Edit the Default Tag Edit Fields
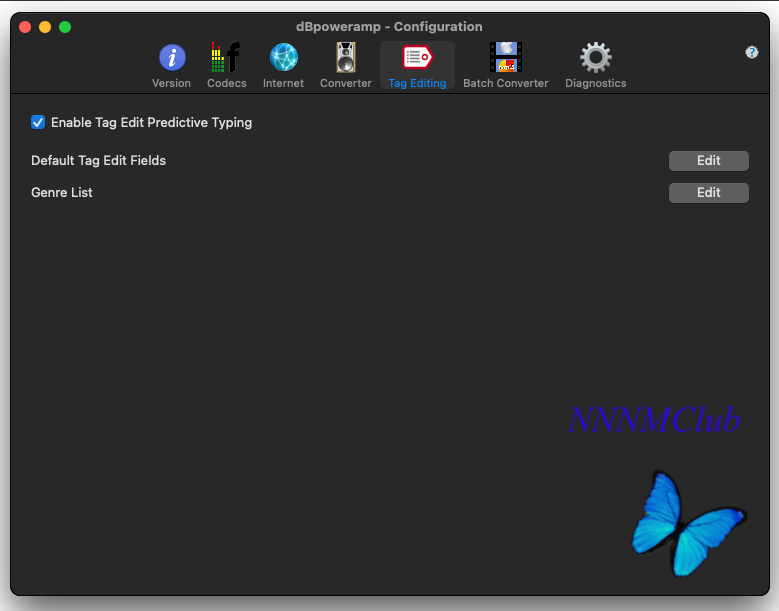The width and height of the screenshot is (779, 611). pos(708,161)
